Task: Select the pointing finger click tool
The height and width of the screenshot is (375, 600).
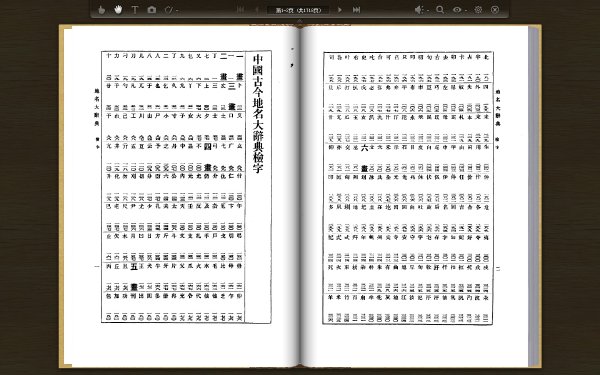Action: point(101,10)
